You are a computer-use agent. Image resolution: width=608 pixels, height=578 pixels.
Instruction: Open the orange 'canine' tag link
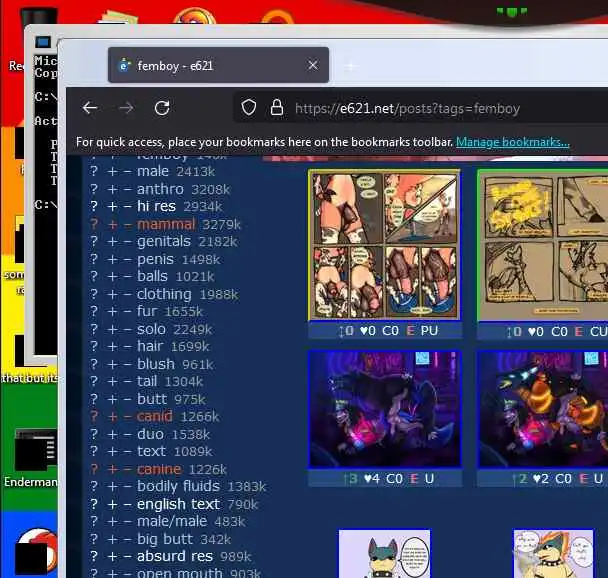(159, 469)
